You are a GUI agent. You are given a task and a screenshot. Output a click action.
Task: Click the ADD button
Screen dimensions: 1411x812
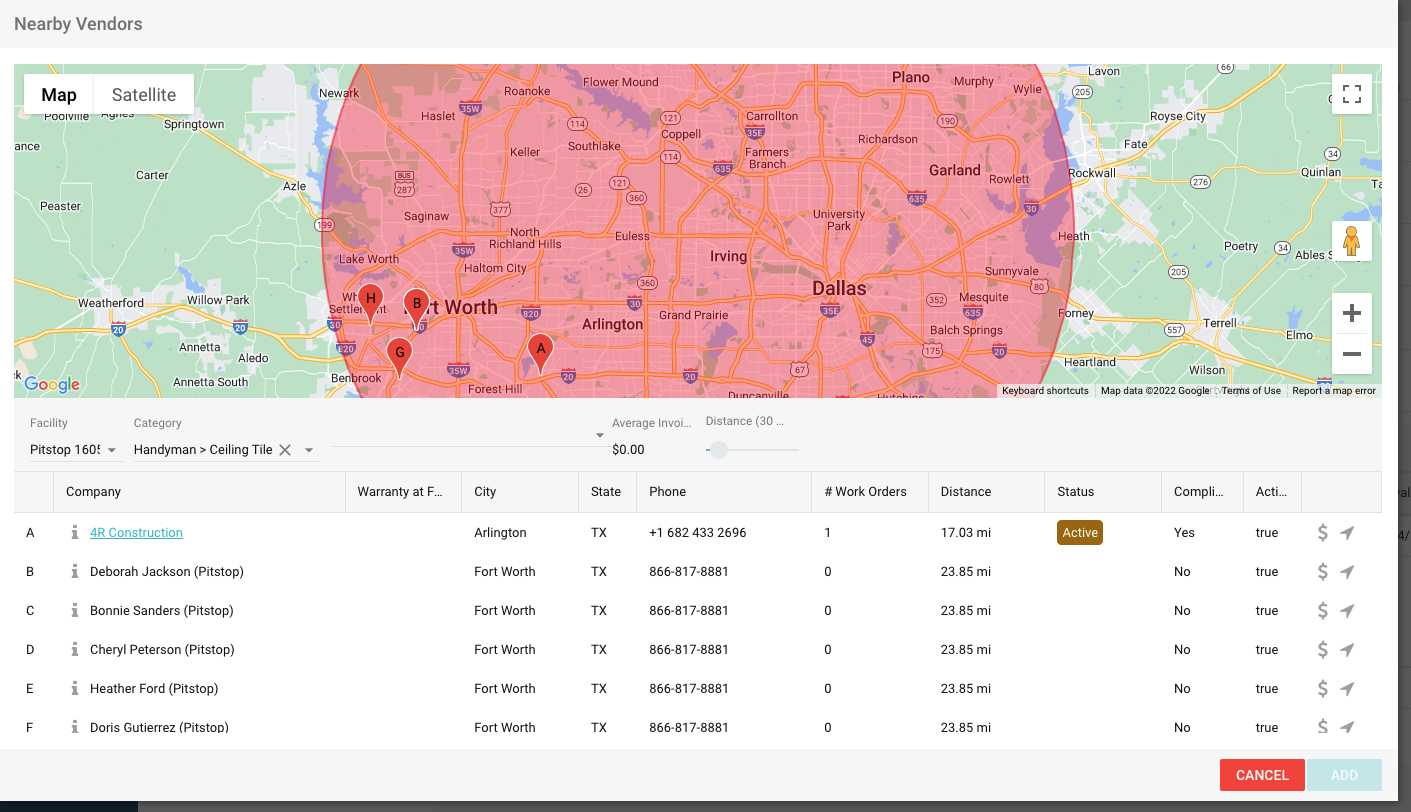[1344, 775]
